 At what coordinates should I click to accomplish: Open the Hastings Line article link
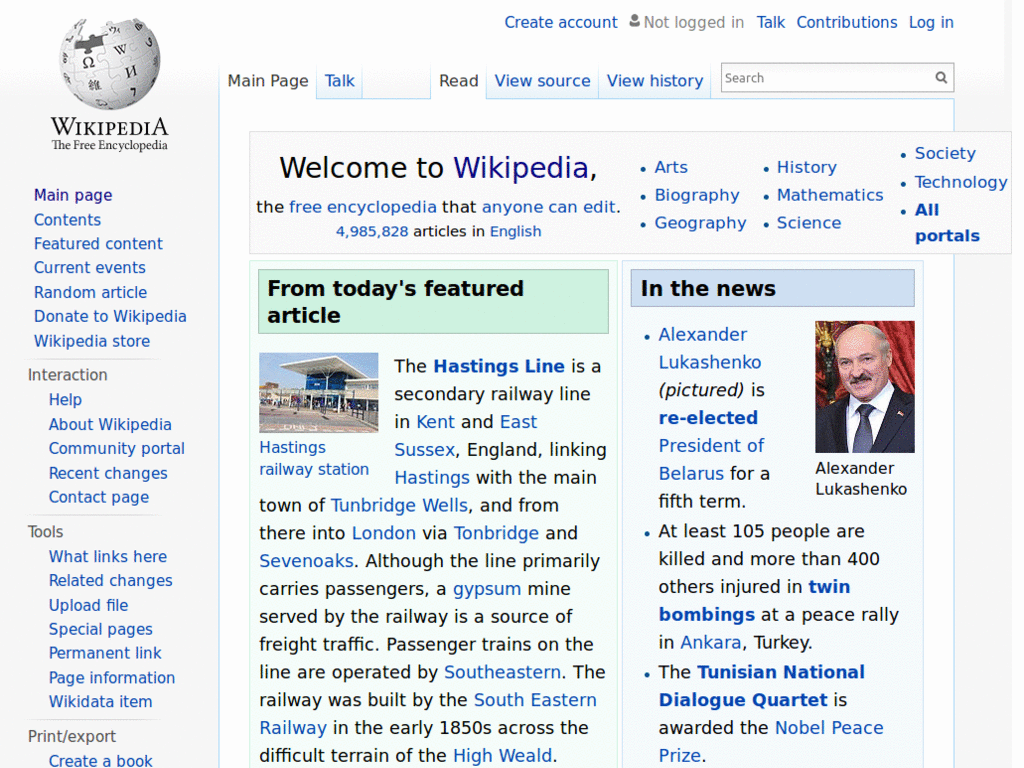(x=499, y=366)
